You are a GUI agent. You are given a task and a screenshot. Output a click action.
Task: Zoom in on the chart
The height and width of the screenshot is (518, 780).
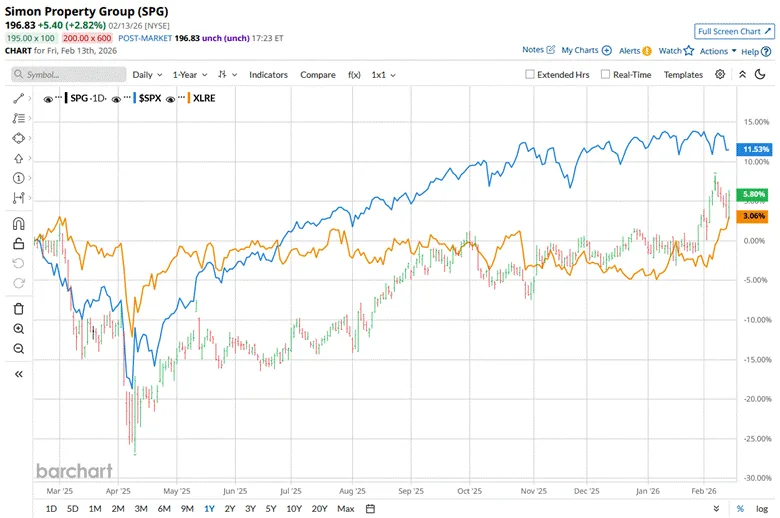(x=18, y=329)
